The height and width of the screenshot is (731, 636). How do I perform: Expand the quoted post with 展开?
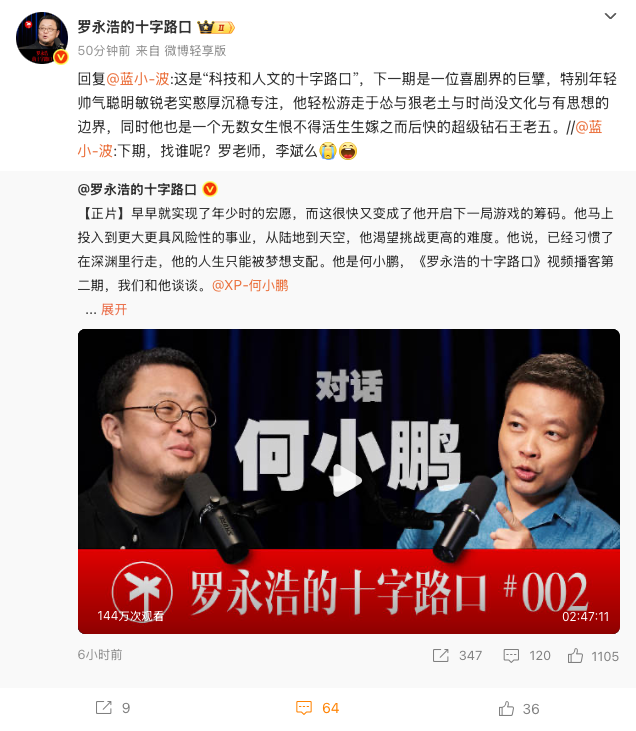114,310
